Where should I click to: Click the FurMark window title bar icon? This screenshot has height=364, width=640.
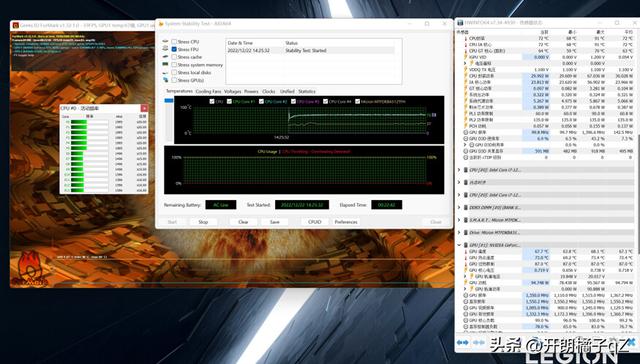coord(16,25)
